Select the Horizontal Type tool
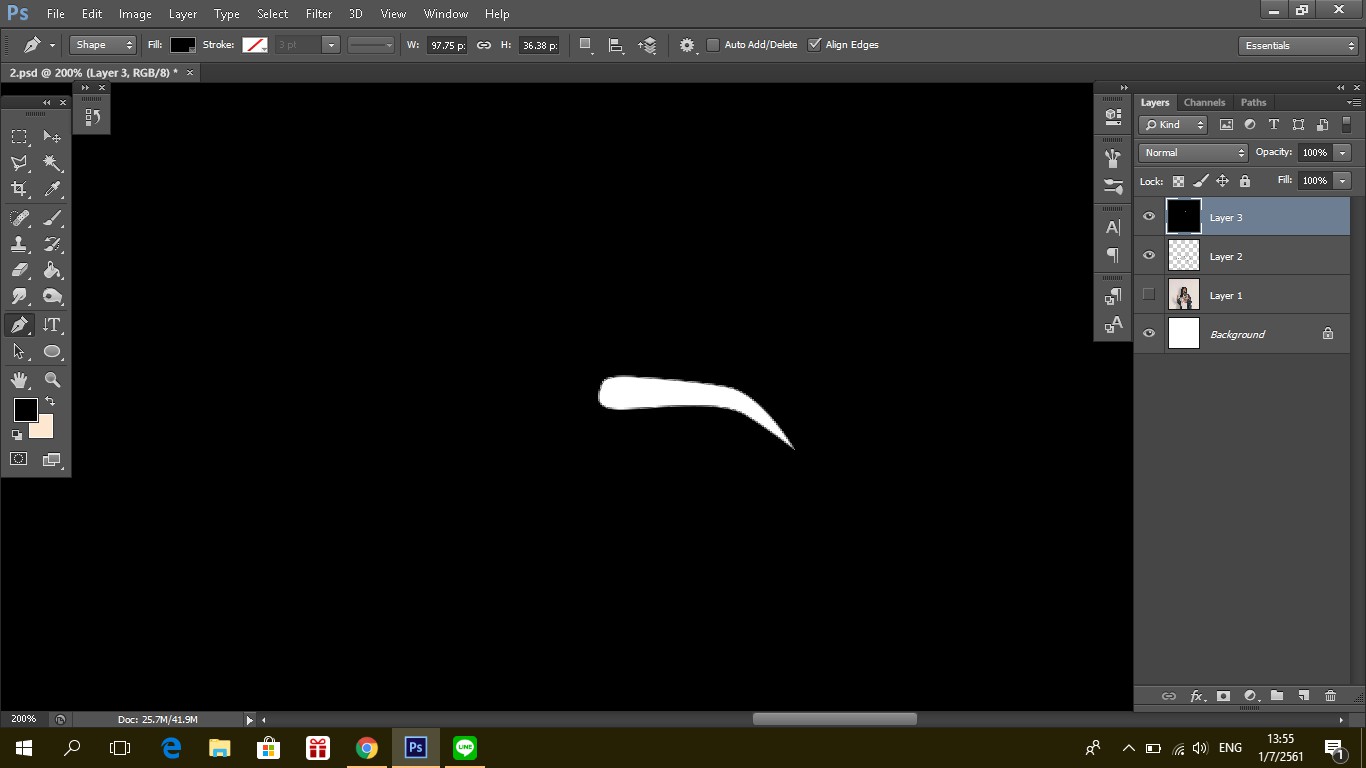1366x768 pixels. click(53, 325)
